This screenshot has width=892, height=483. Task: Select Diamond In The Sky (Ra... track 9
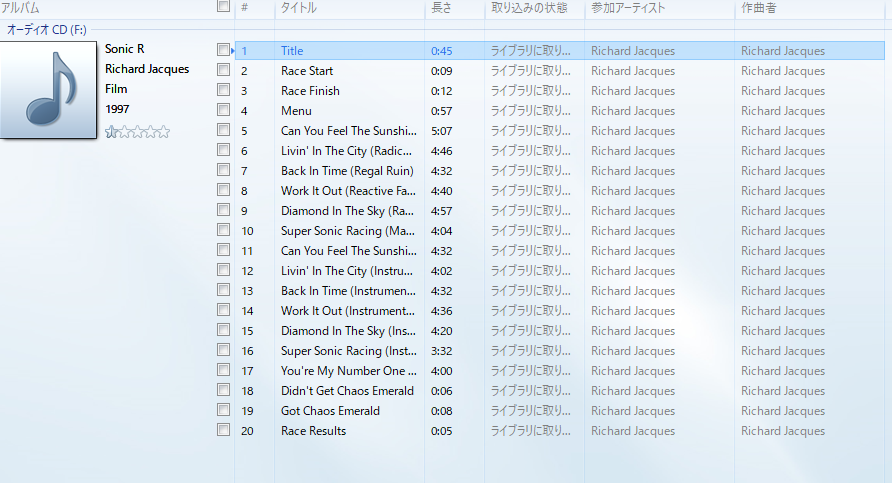click(x=347, y=210)
